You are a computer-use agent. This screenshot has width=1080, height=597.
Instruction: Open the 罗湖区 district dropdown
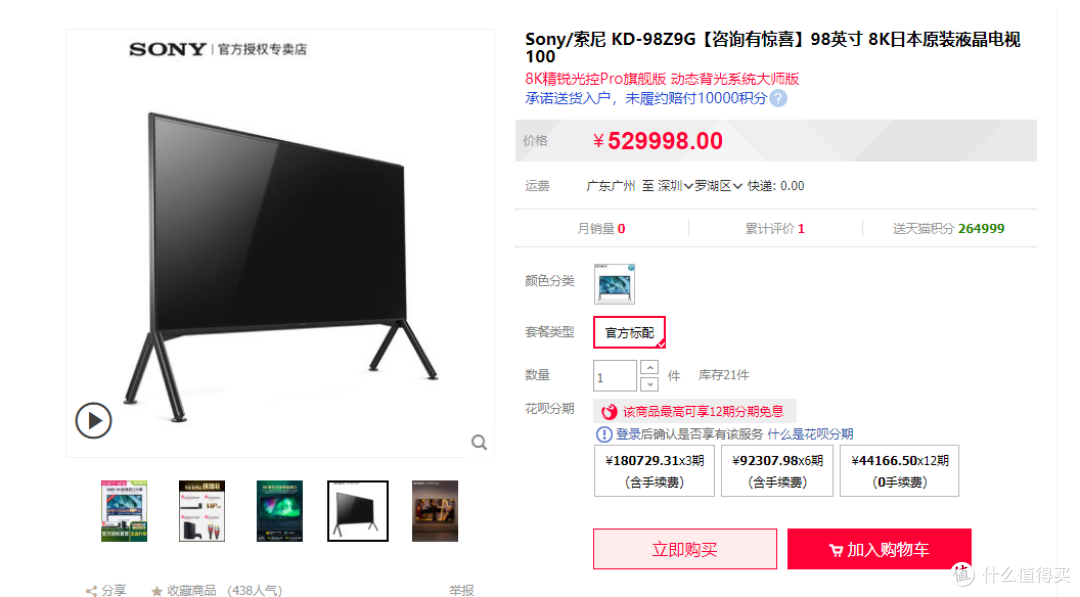tap(718, 186)
